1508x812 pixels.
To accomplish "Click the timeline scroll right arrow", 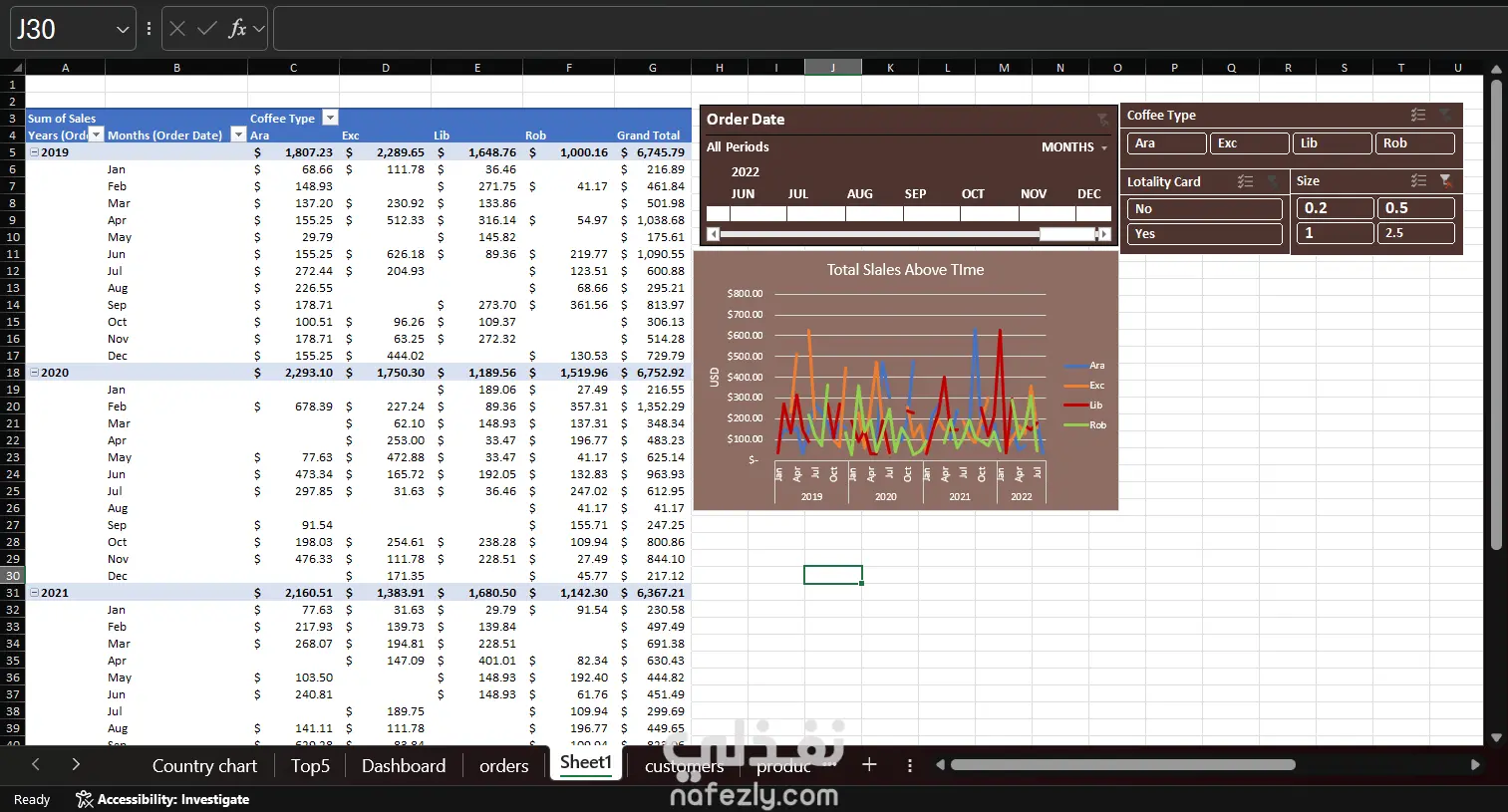I will [1104, 234].
